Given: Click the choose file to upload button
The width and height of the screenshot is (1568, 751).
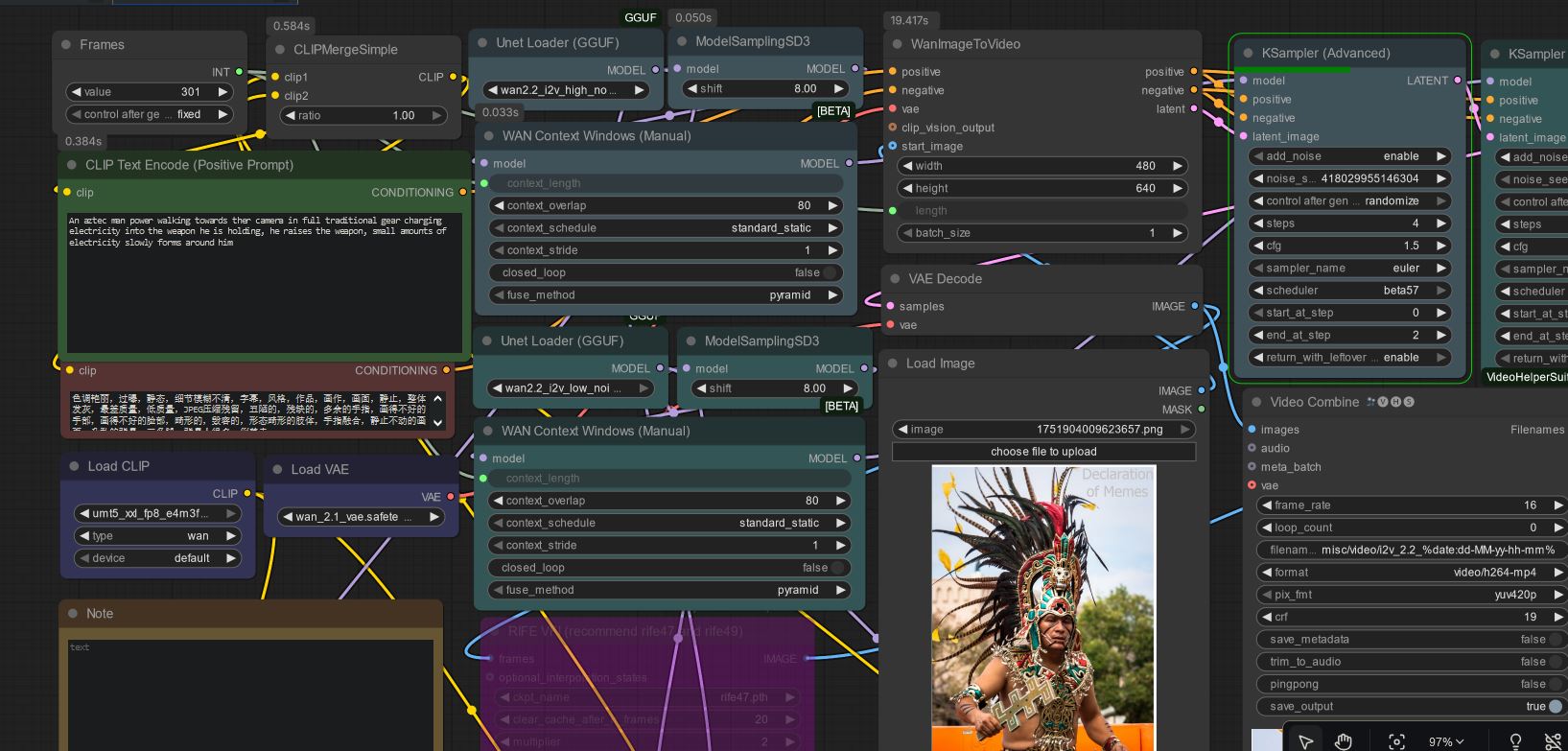Looking at the screenshot, I should click(1043, 452).
